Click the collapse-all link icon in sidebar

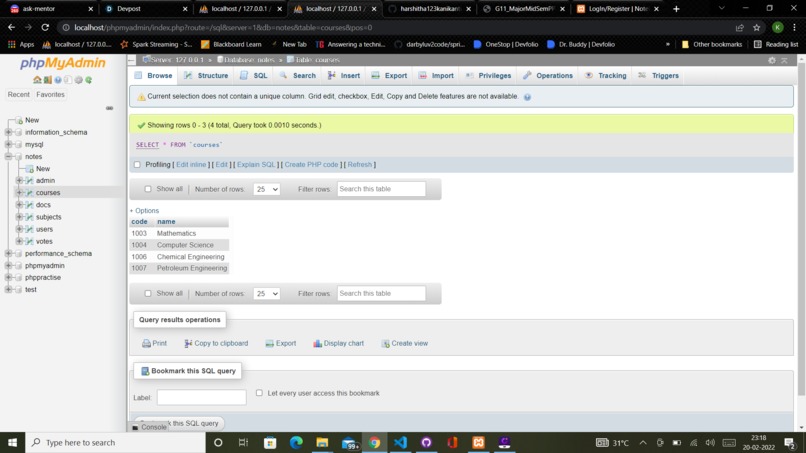[109, 108]
